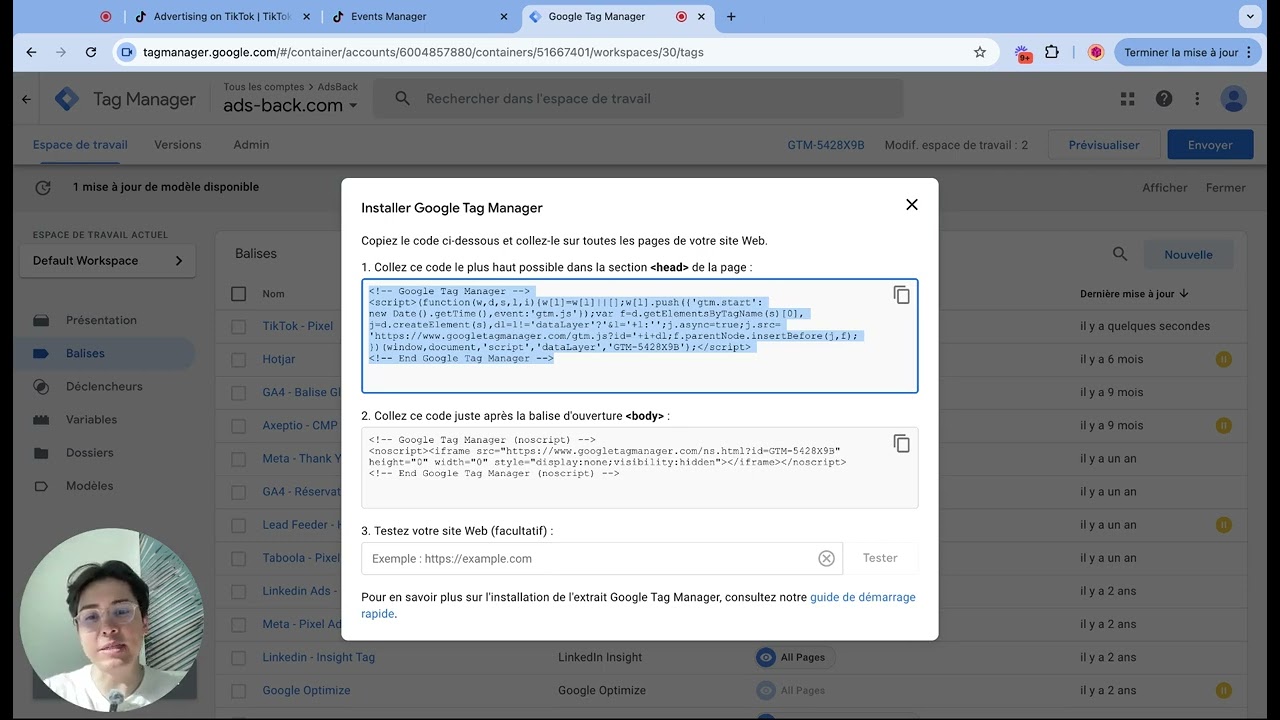The width and height of the screenshot is (1280, 720).
Task: Switch to Espace de travail tab
Action: coord(80,145)
